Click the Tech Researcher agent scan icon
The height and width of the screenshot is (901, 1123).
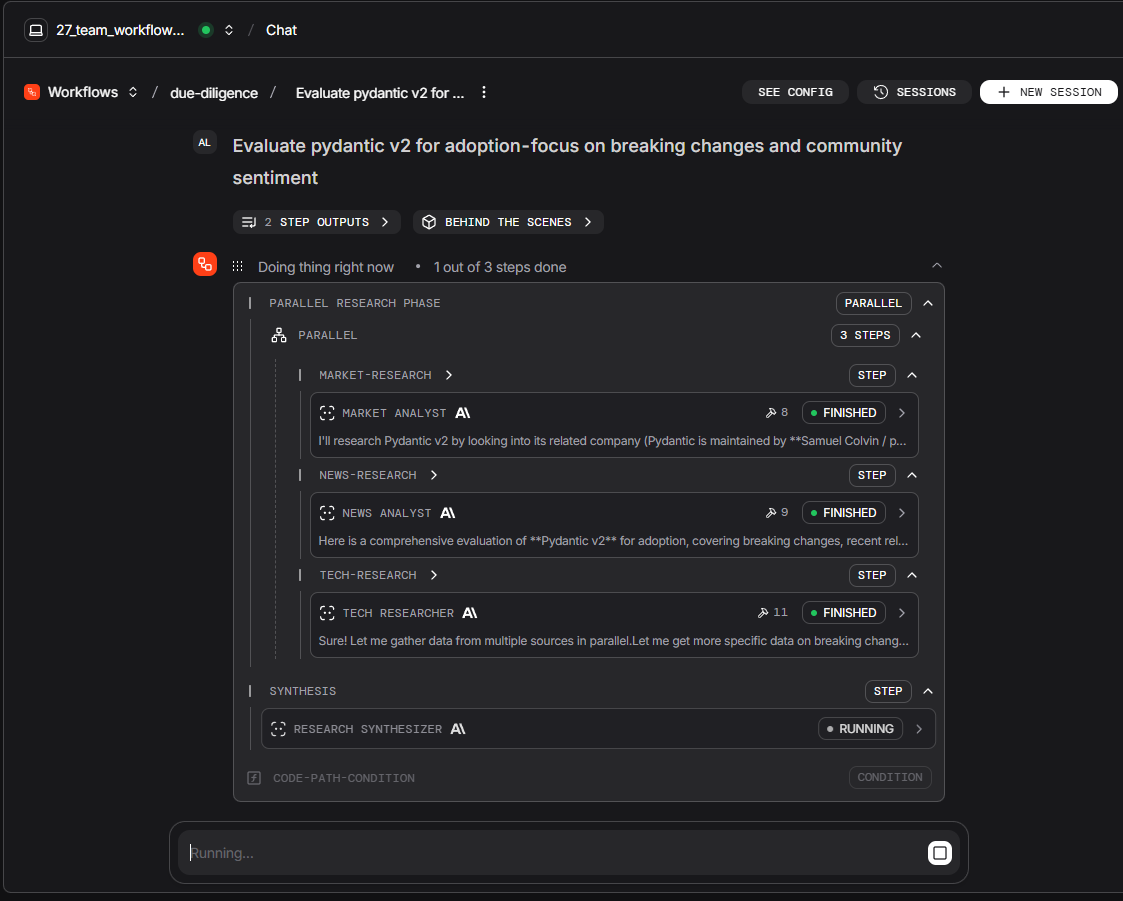pyautogui.click(x=327, y=613)
